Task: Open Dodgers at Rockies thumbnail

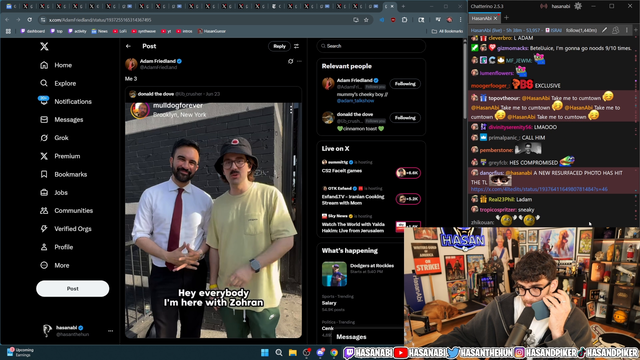Action: (334, 274)
